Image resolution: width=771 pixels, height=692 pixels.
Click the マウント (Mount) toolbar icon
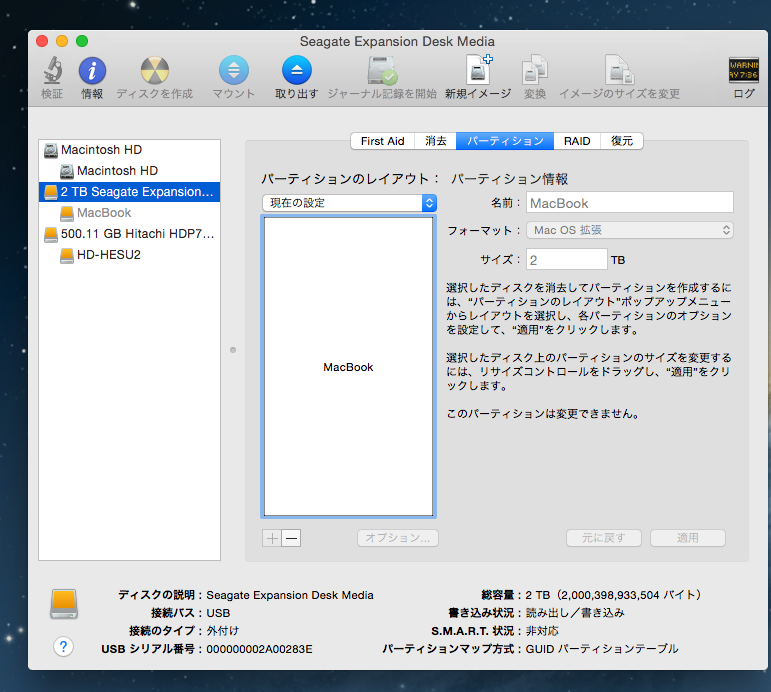coord(233,71)
